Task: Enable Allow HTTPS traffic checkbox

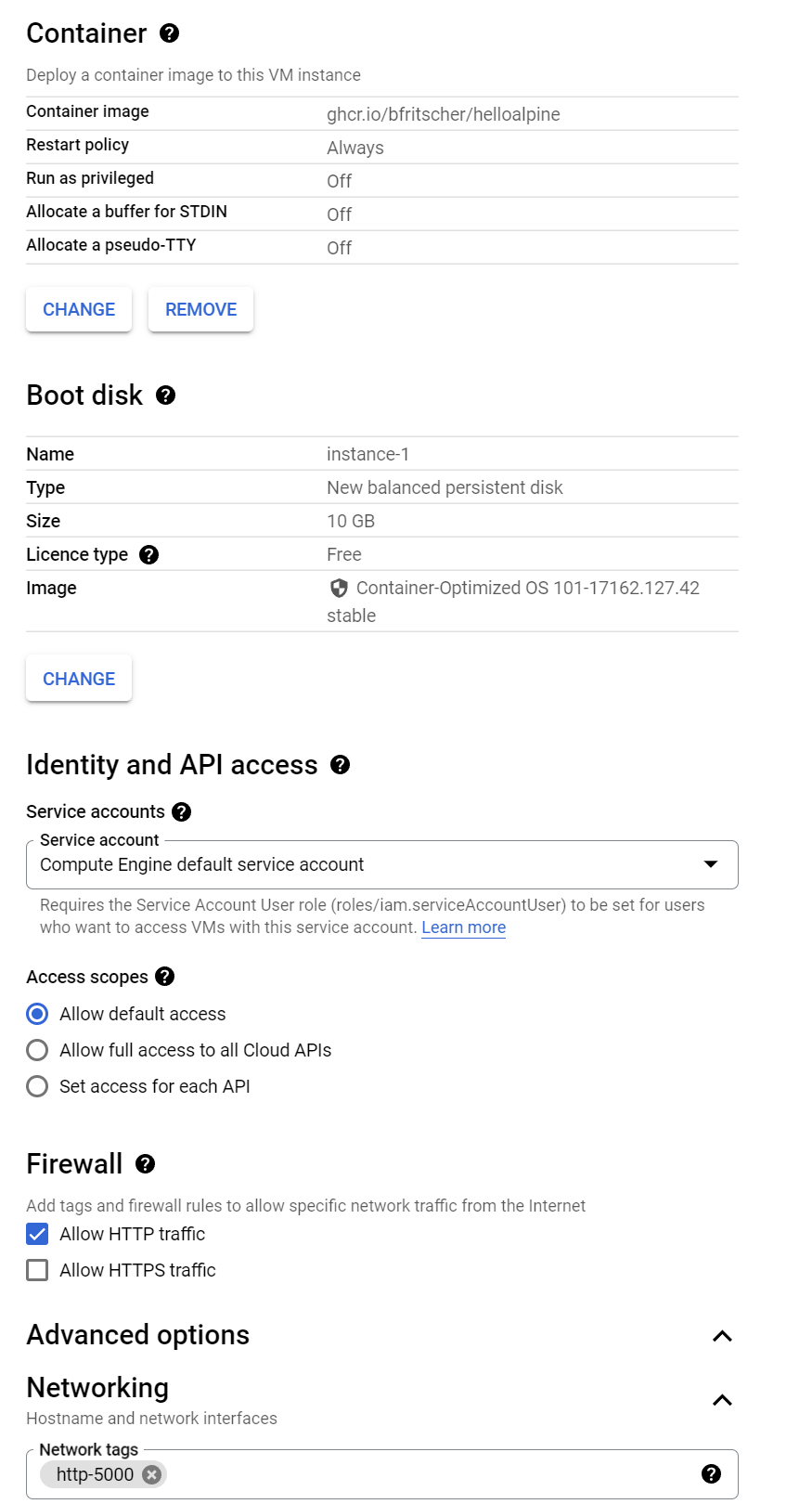Action: click(37, 1270)
